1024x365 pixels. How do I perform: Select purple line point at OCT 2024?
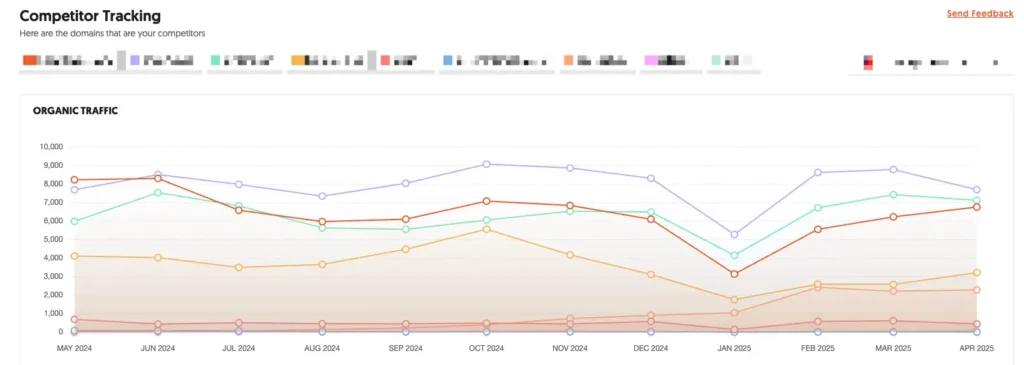pos(487,164)
